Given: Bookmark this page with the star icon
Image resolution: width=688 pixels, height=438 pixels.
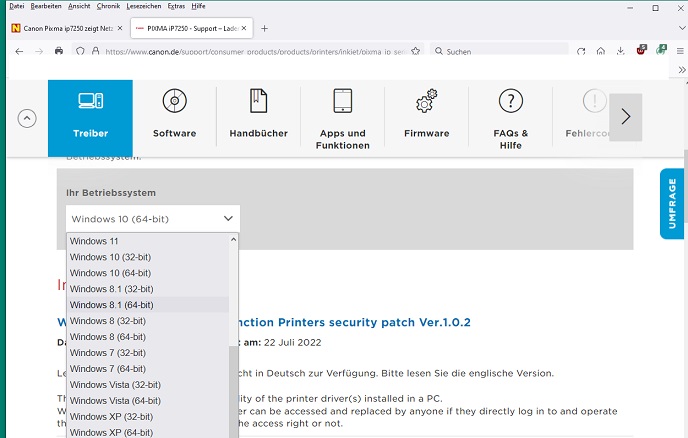Looking at the screenshot, I should (x=415, y=51).
